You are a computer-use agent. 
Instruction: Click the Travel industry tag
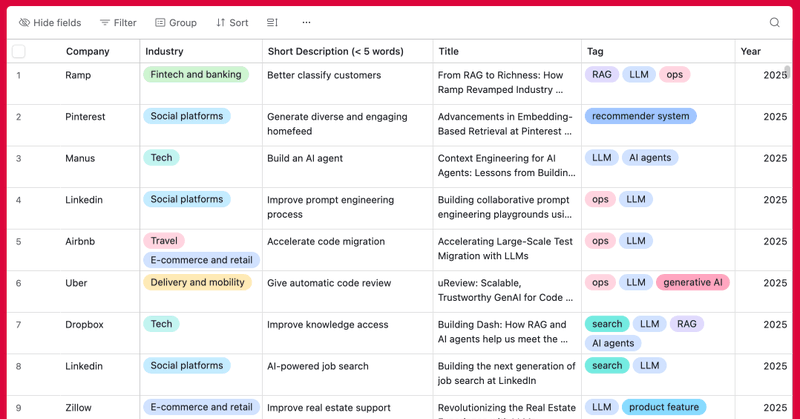[164, 241]
